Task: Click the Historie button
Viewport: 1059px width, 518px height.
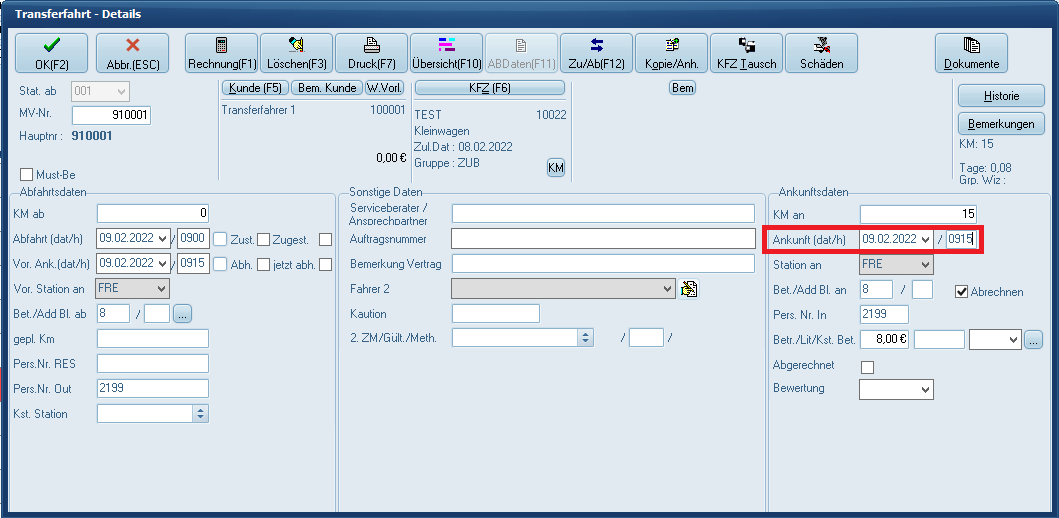Action: pyautogui.click(x=1001, y=96)
